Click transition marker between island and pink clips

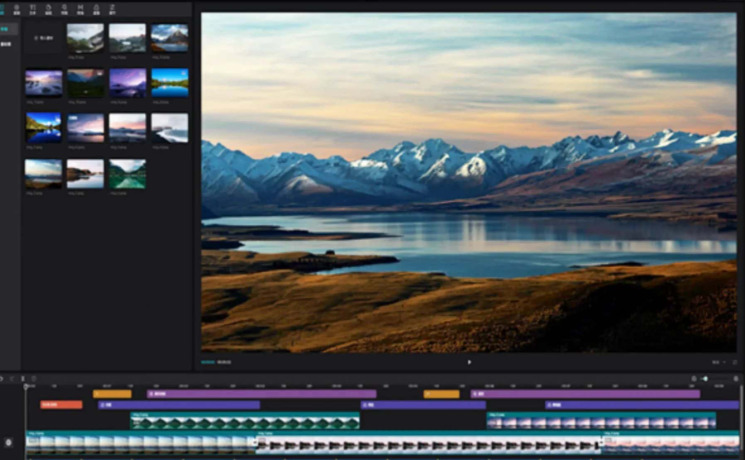pos(601,443)
